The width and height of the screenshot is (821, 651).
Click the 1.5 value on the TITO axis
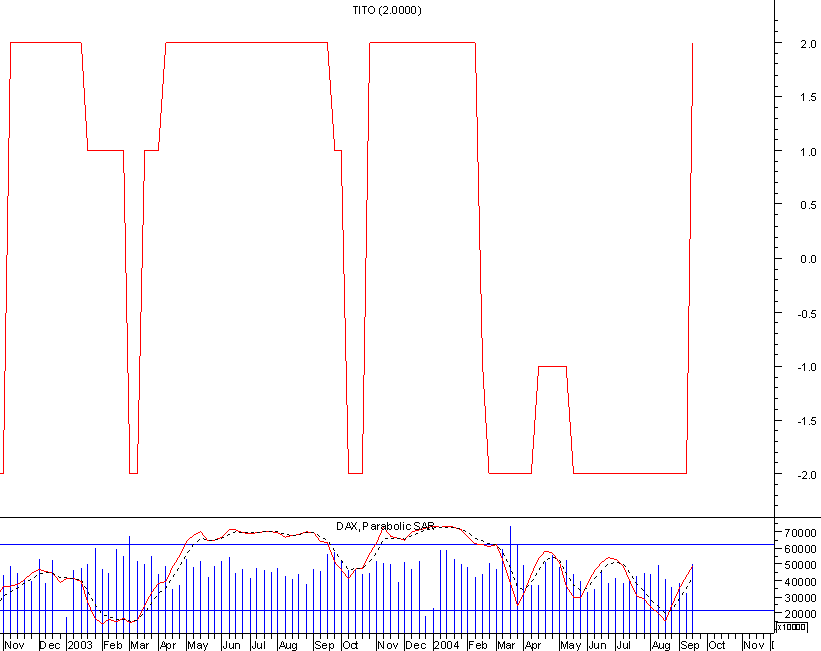tap(808, 97)
